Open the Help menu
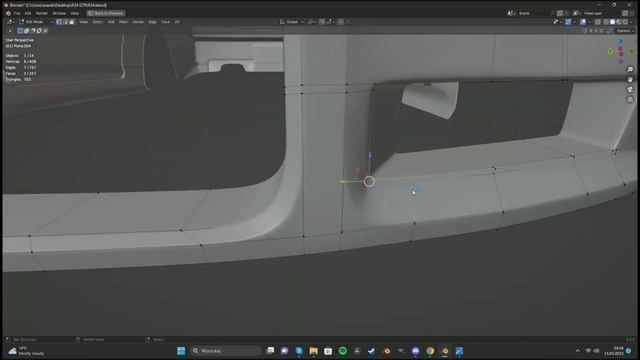The image size is (640, 360). point(75,13)
